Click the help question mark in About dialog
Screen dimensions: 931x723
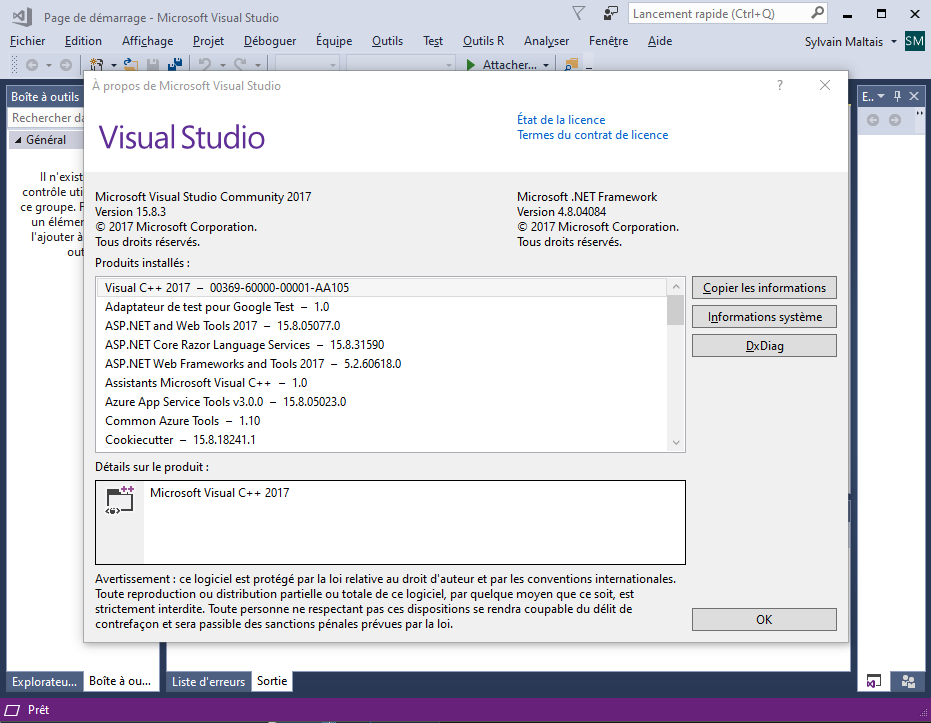(x=780, y=86)
